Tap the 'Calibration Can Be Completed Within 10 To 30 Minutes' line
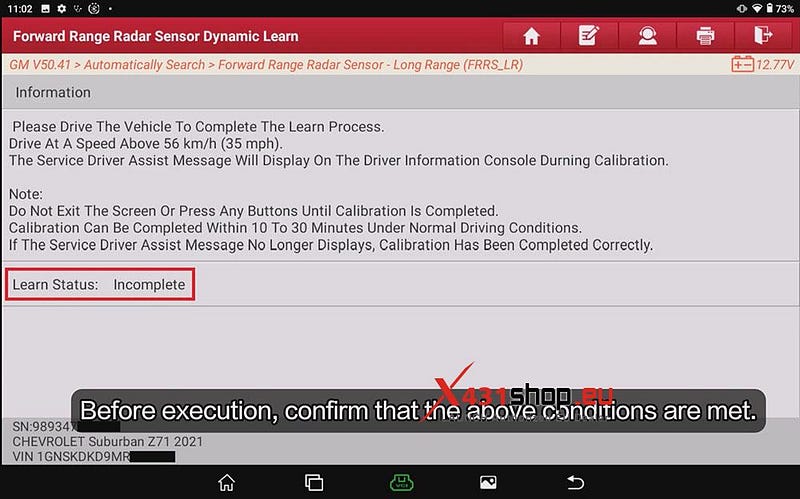This screenshot has height=499, width=800. click(295, 228)
